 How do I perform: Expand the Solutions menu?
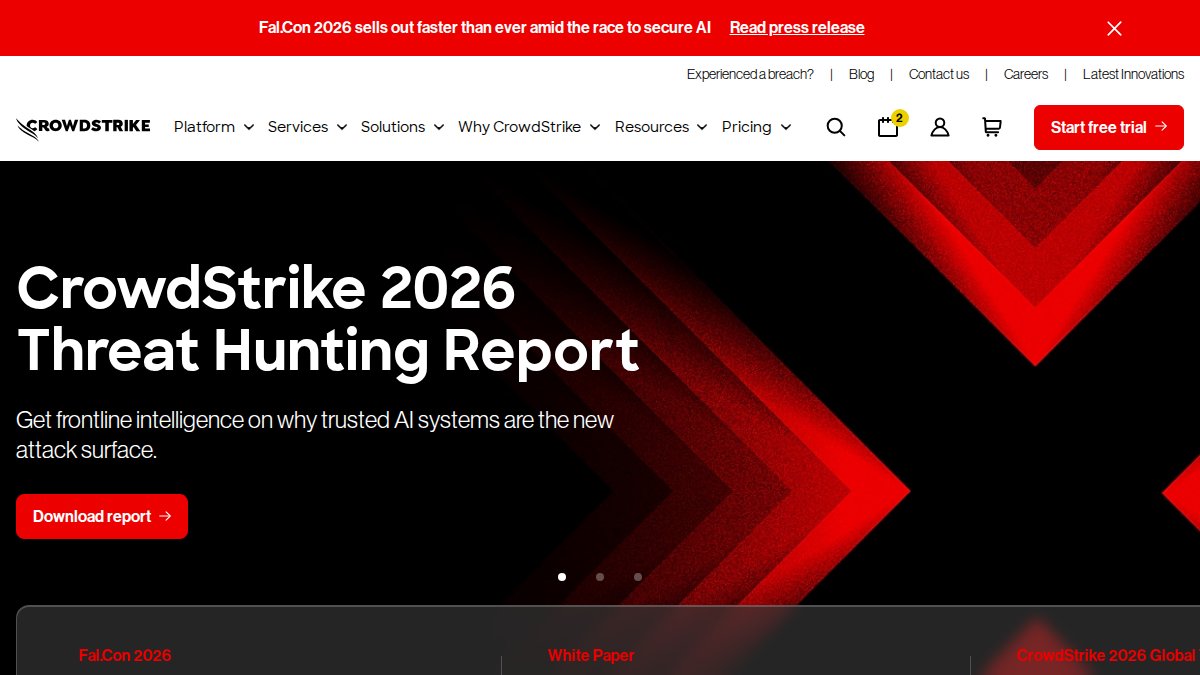click(x=402, y=127)
